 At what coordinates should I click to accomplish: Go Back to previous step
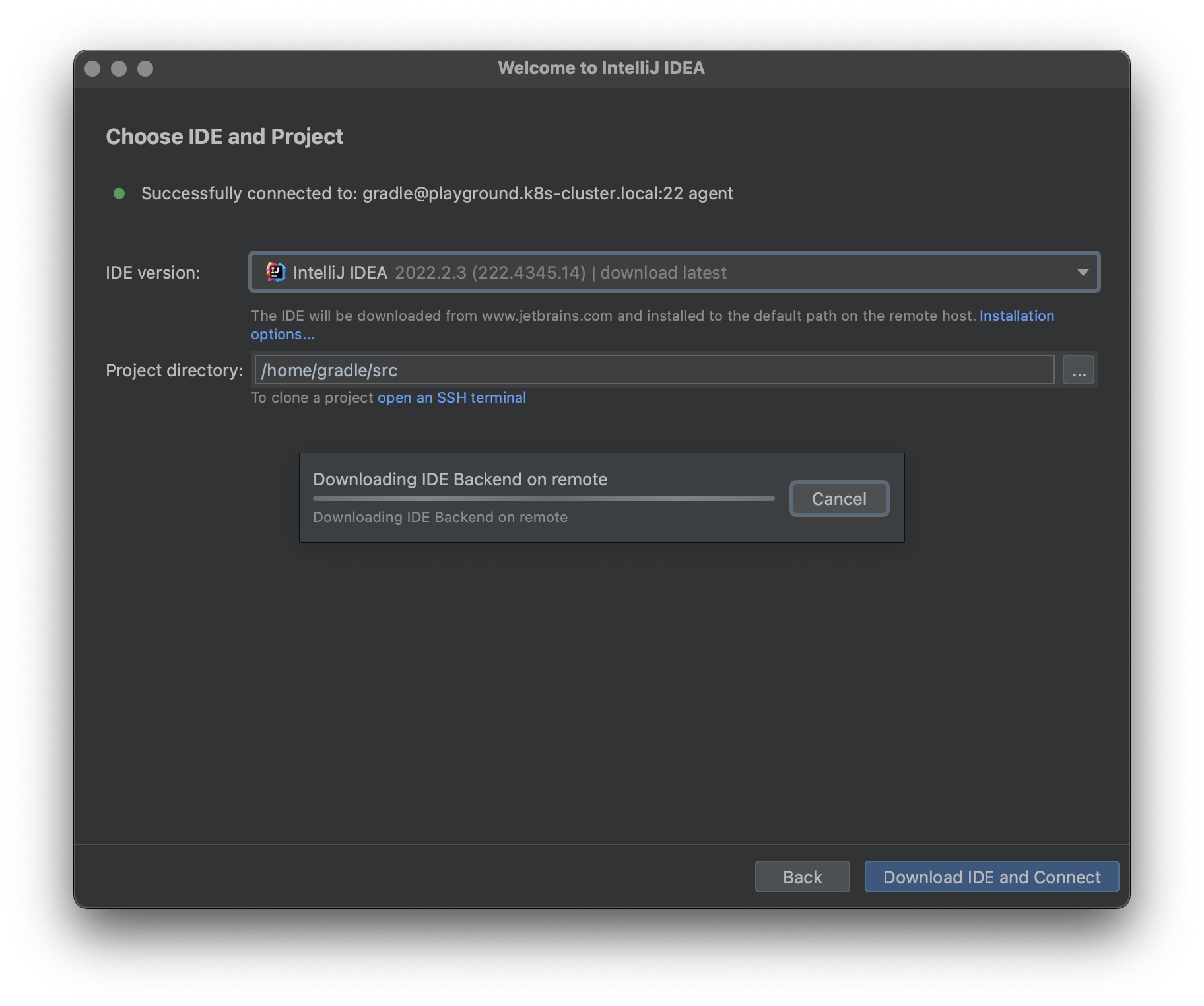[802, 877]
